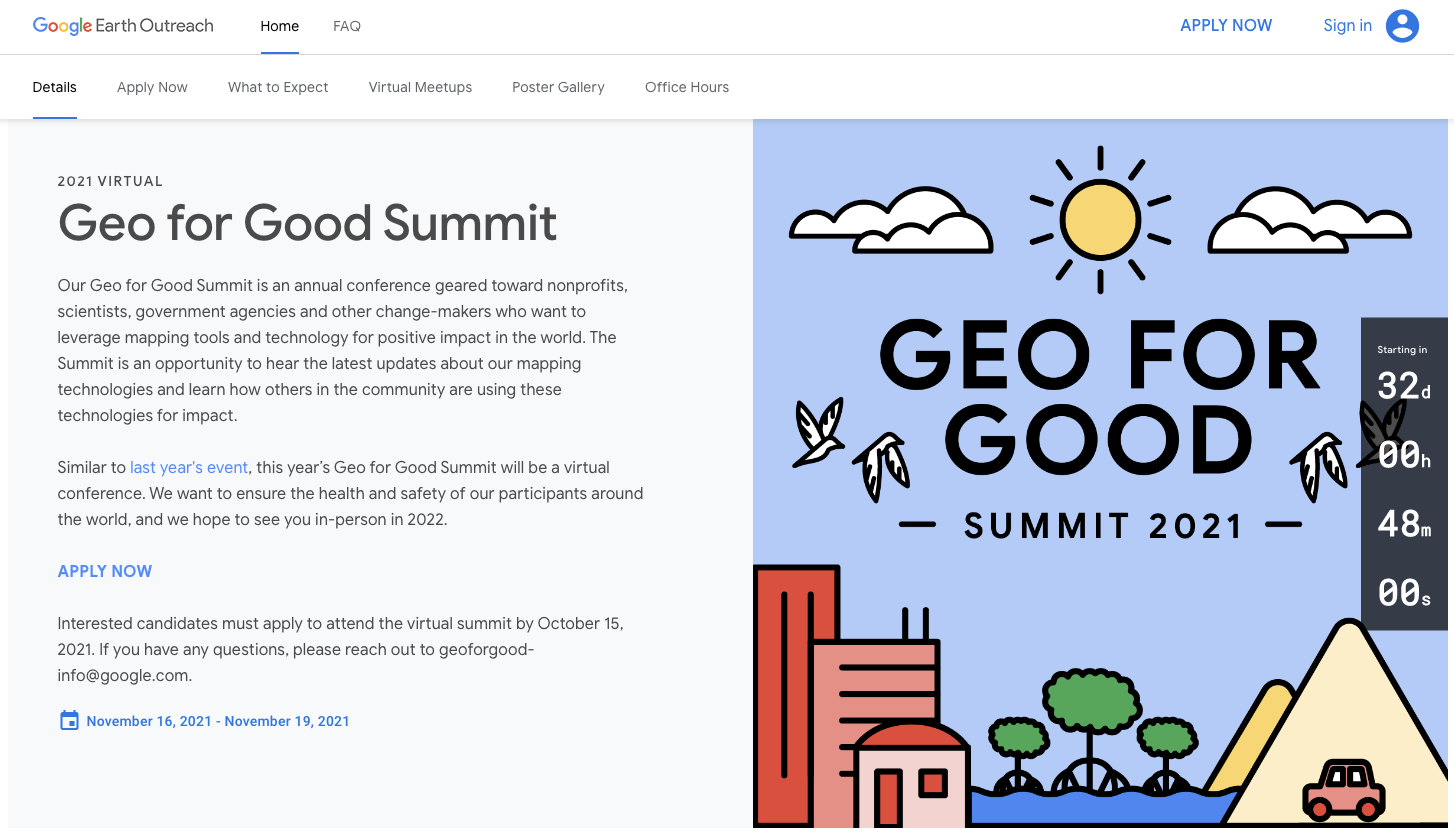Open the FAQ menu item

(x=347, y=26)
